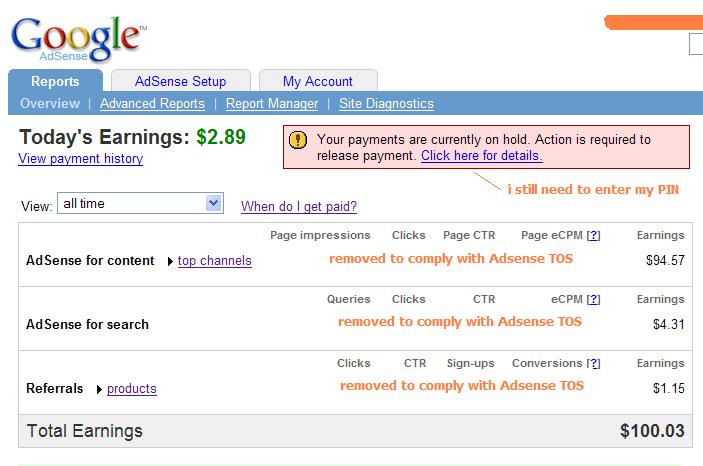Open the Reports tab
Viewport: 703px width, 466px height.
pyautogui.click(x=55, y=81)
